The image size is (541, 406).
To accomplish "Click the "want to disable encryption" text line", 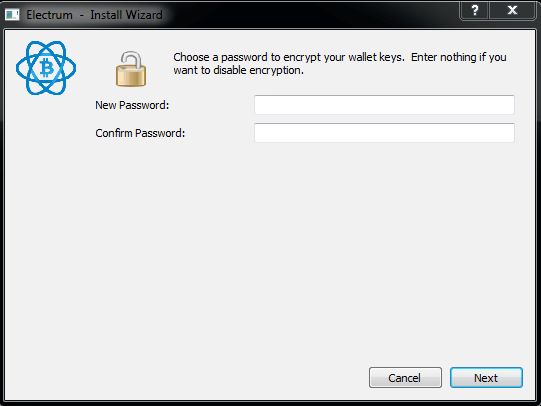I will tap(238, 70).
